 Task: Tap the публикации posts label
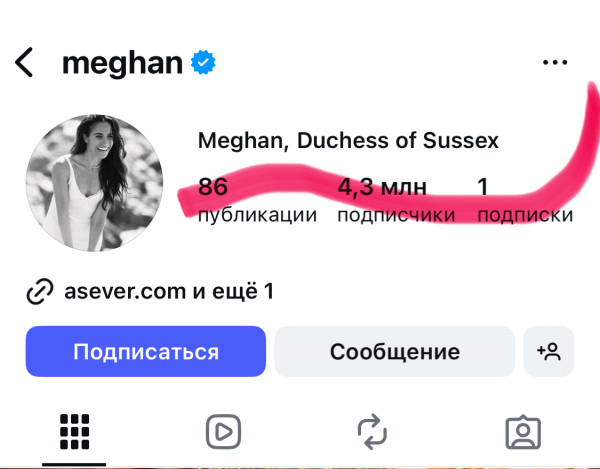point(257,215)
